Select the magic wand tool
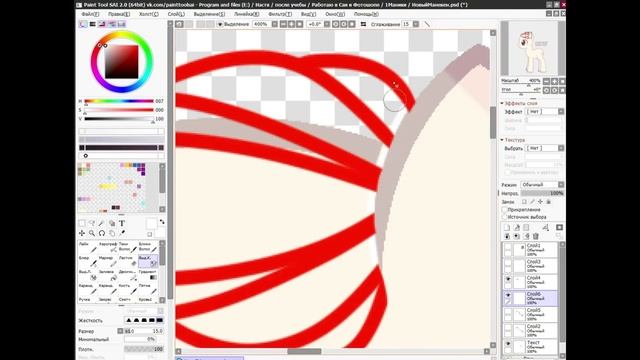The image size is (640, 360). (x=102, y=223)
